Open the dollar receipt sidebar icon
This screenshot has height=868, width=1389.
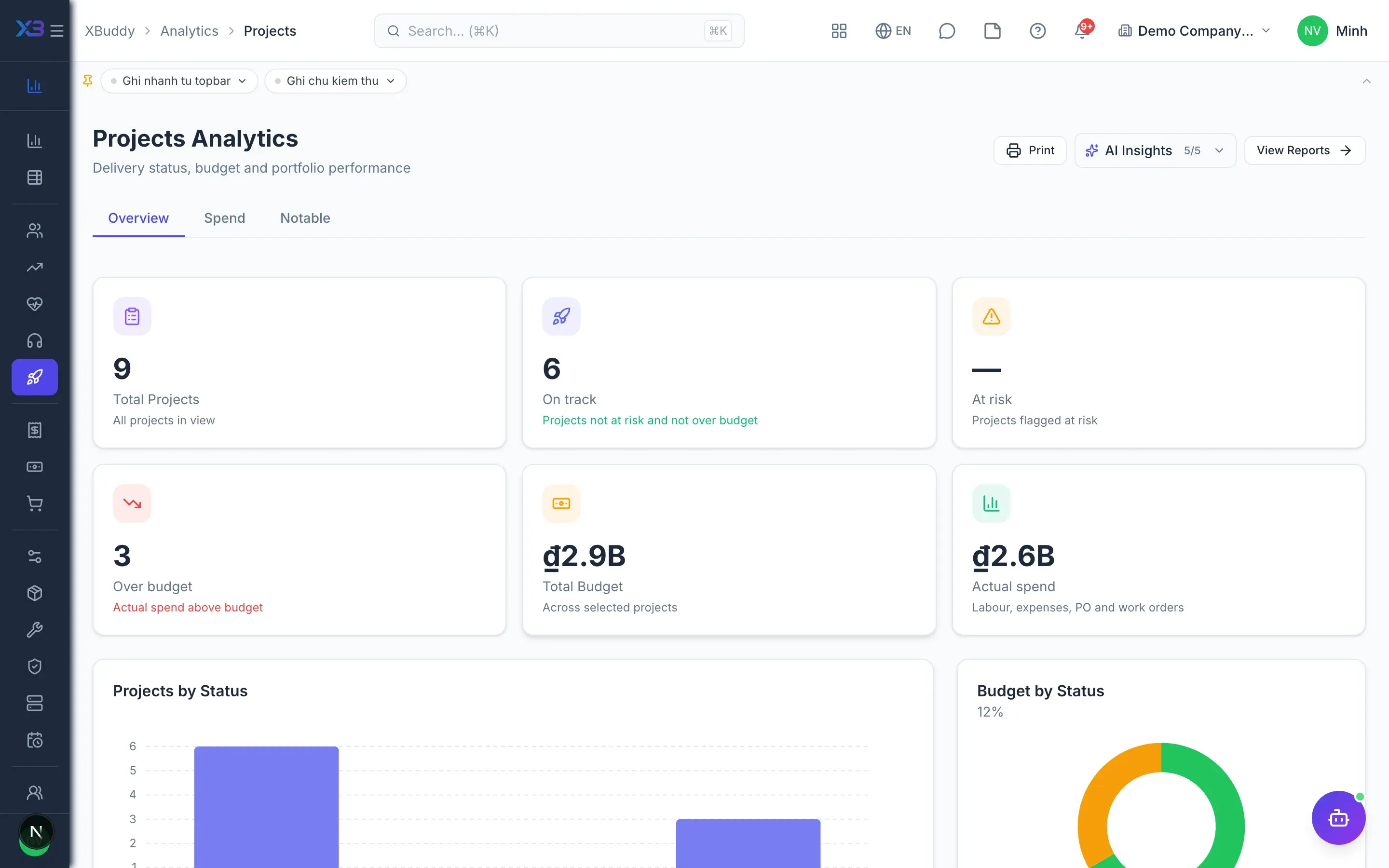34,430
